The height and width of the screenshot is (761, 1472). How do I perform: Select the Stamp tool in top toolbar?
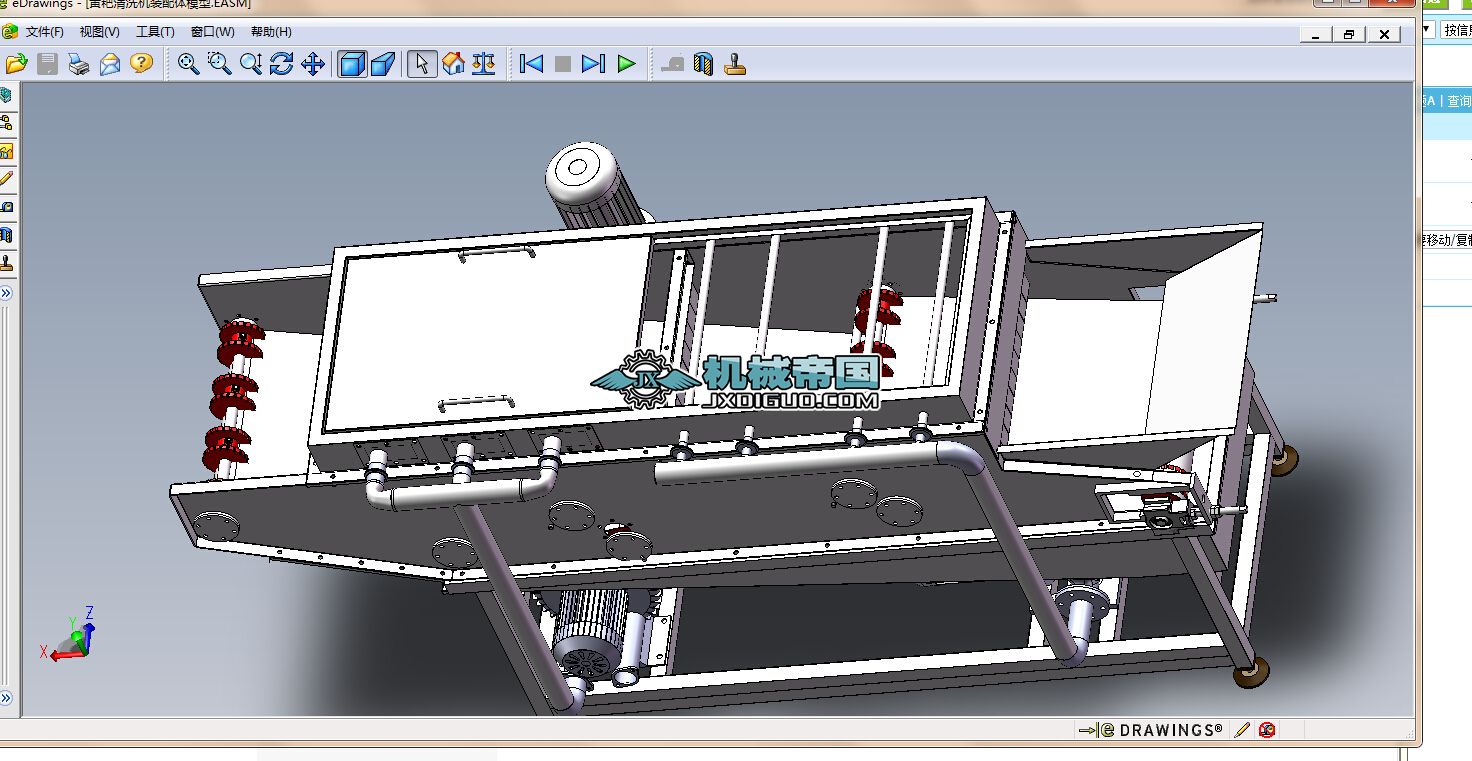point(736,64)
